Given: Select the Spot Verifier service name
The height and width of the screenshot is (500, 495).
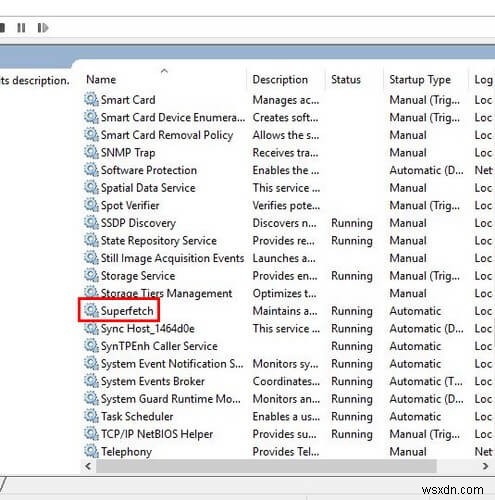Looking at the screenshot, I should click(x=130, y=206).
